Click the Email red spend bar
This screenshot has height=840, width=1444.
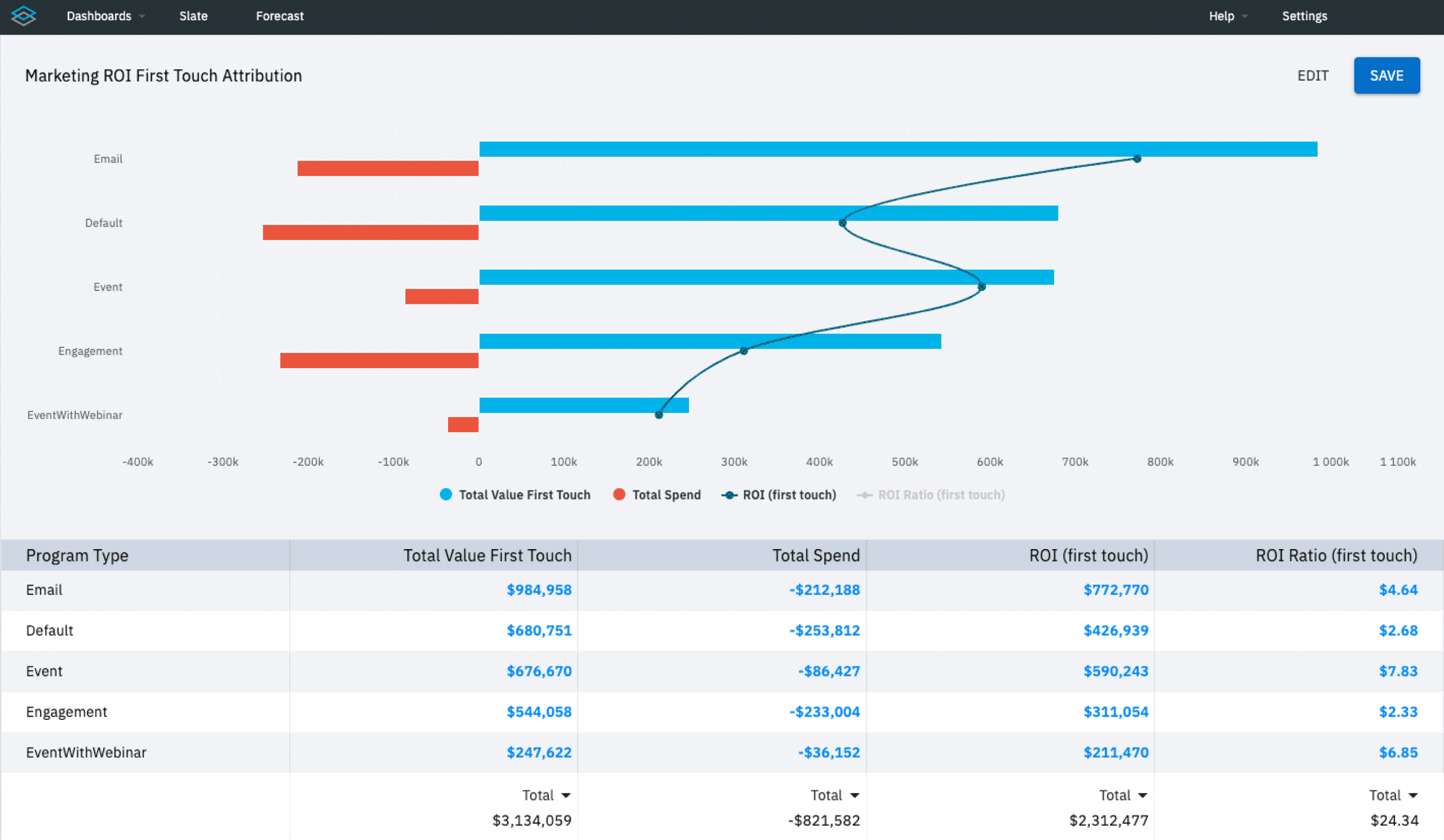388,169
